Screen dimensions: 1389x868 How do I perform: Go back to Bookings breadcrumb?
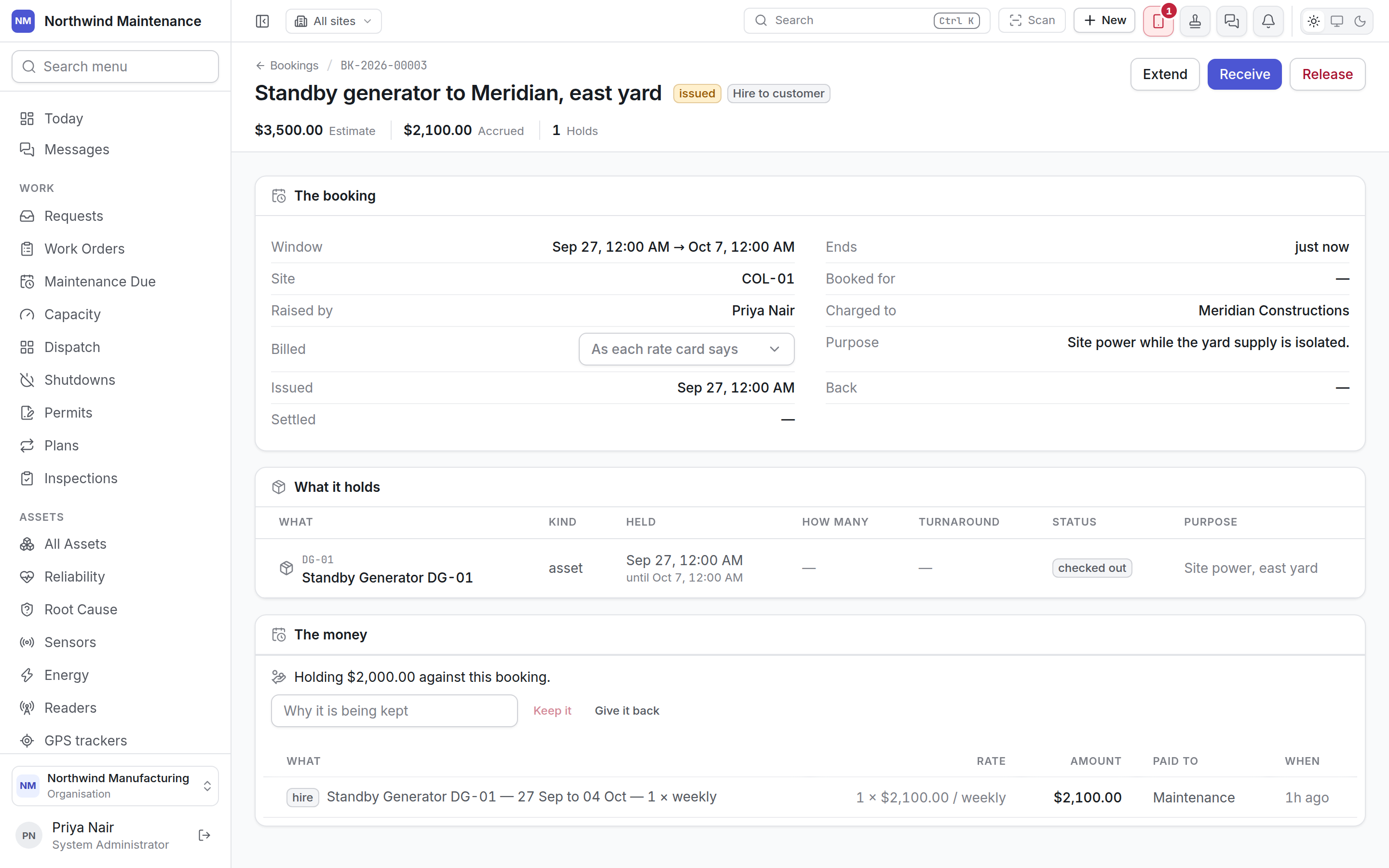click(287, 66)
